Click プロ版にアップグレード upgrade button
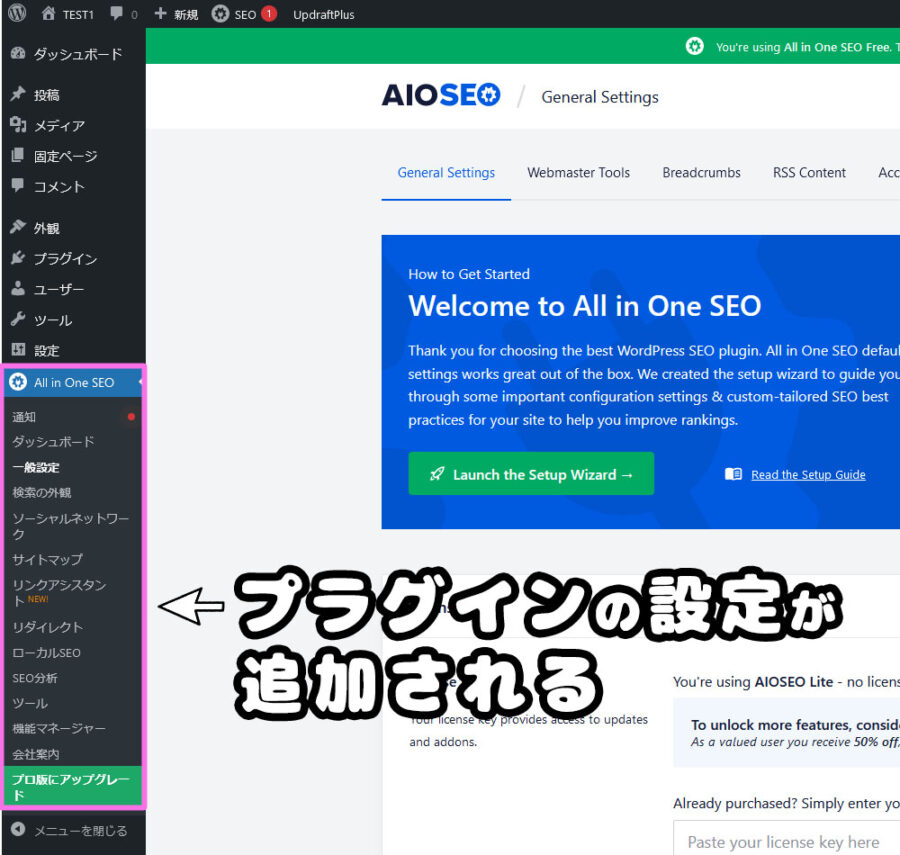Screen dimensions: 900x855 (73, 786)
